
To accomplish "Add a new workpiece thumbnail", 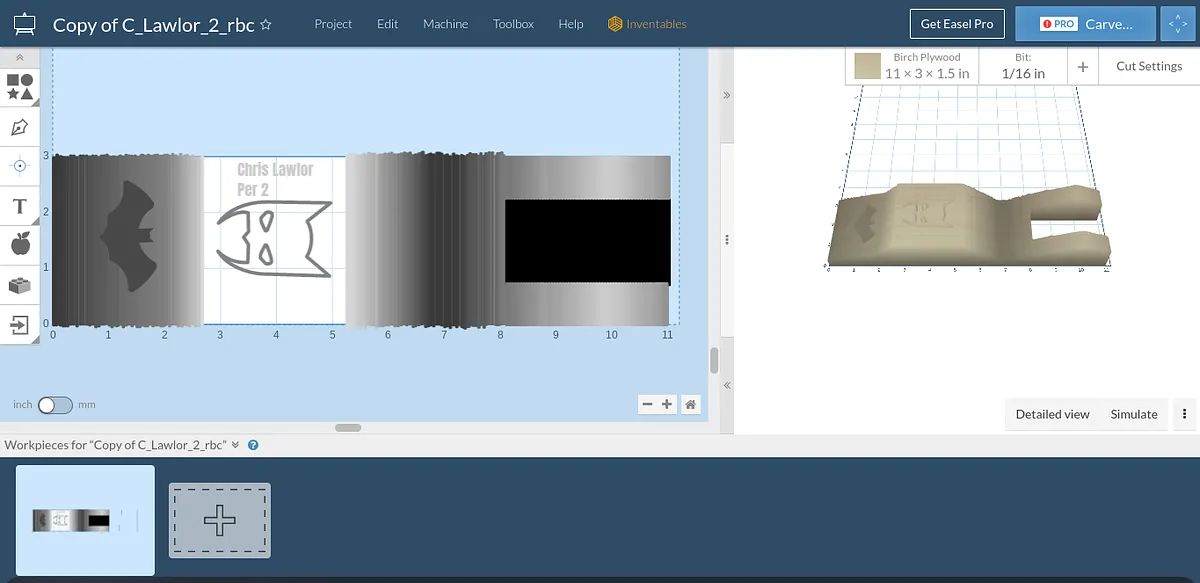I will [x=220, y=520].
